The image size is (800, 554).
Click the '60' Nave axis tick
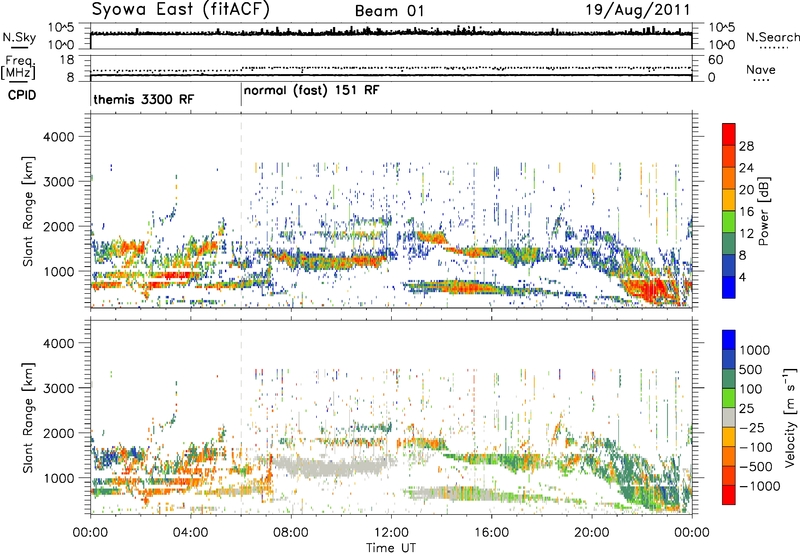pos(715,60)
